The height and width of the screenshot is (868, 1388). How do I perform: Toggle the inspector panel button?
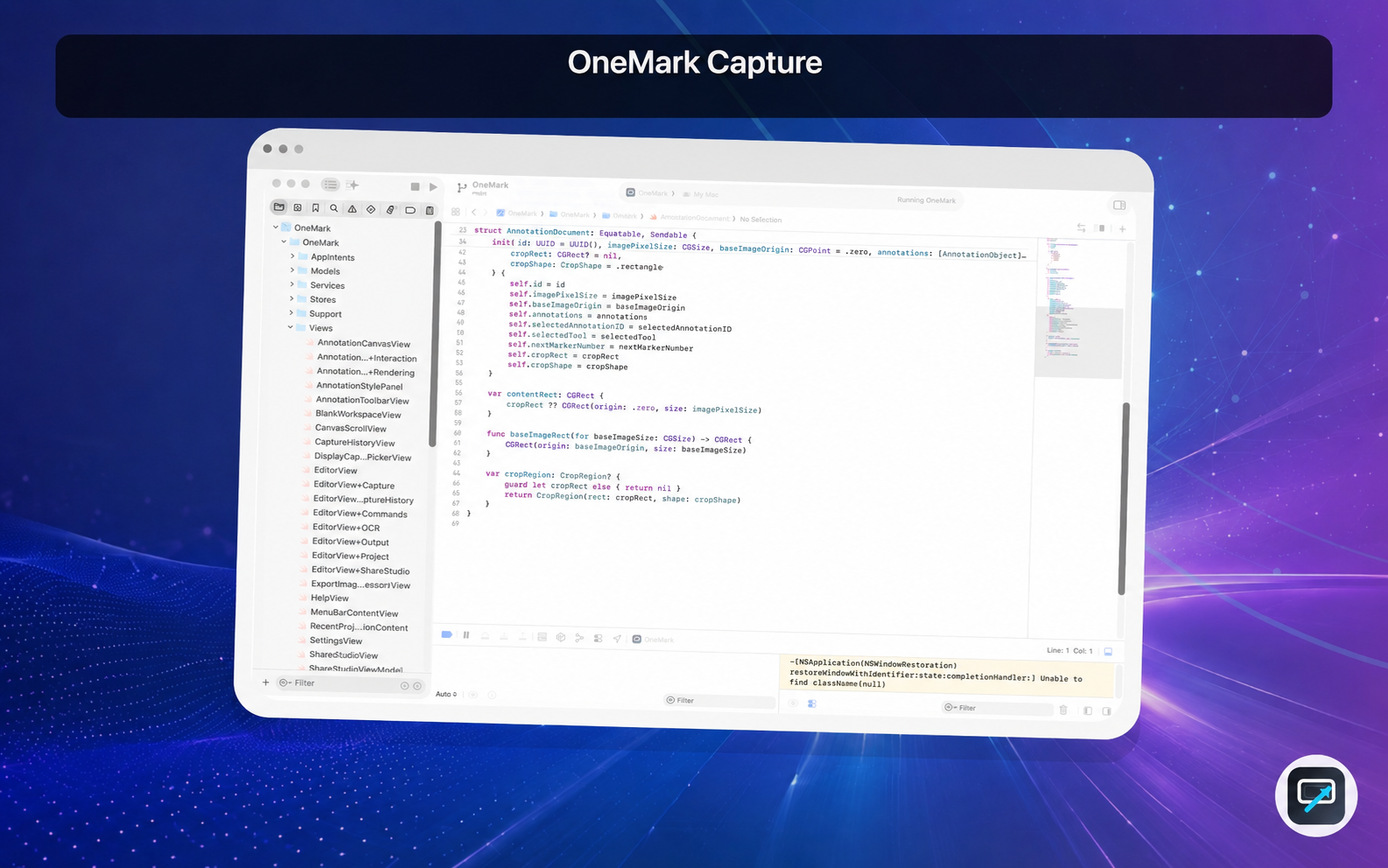[x=1119, y=205]
